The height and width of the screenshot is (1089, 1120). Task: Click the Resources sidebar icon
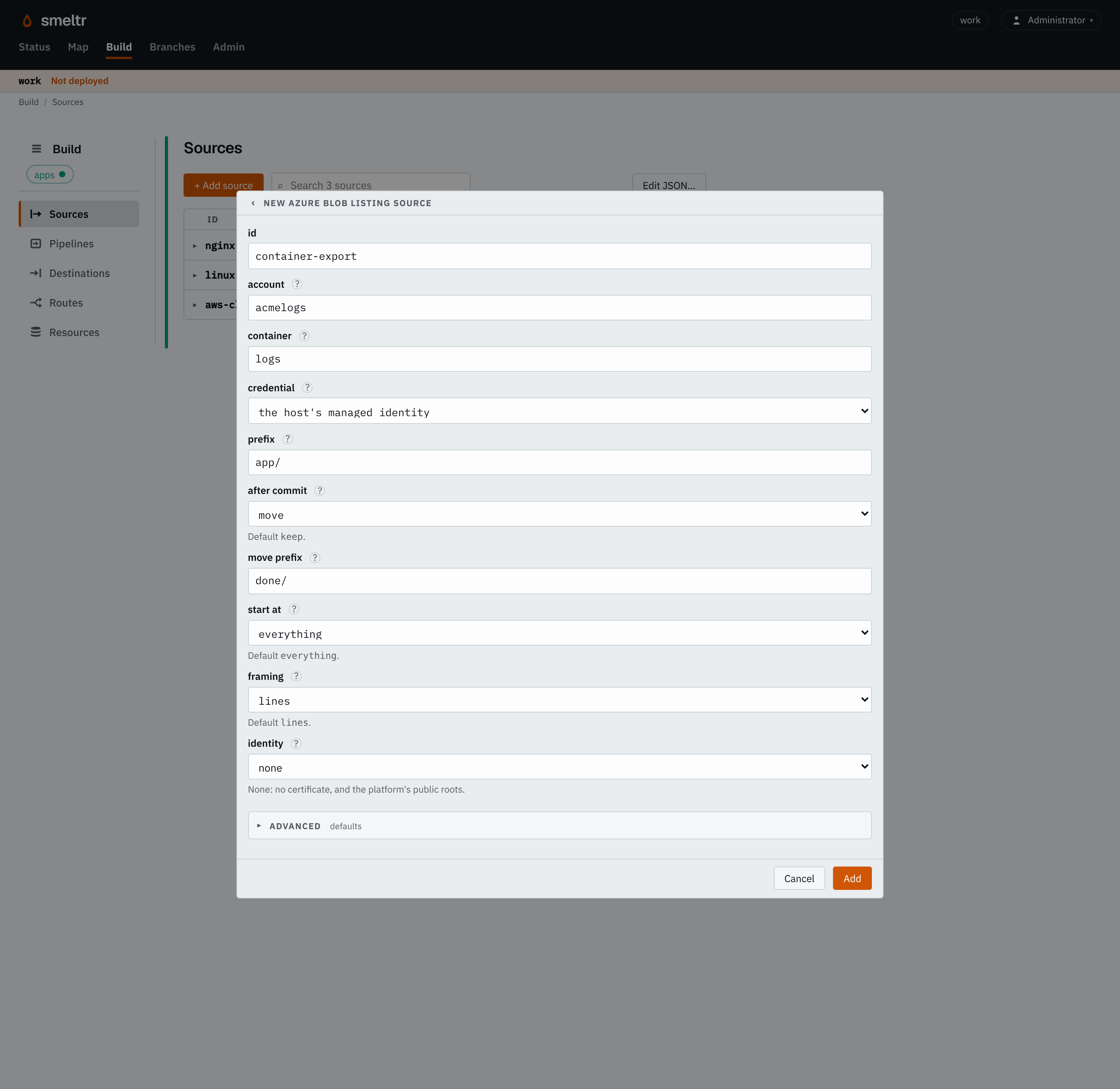[x=35, y=332]
